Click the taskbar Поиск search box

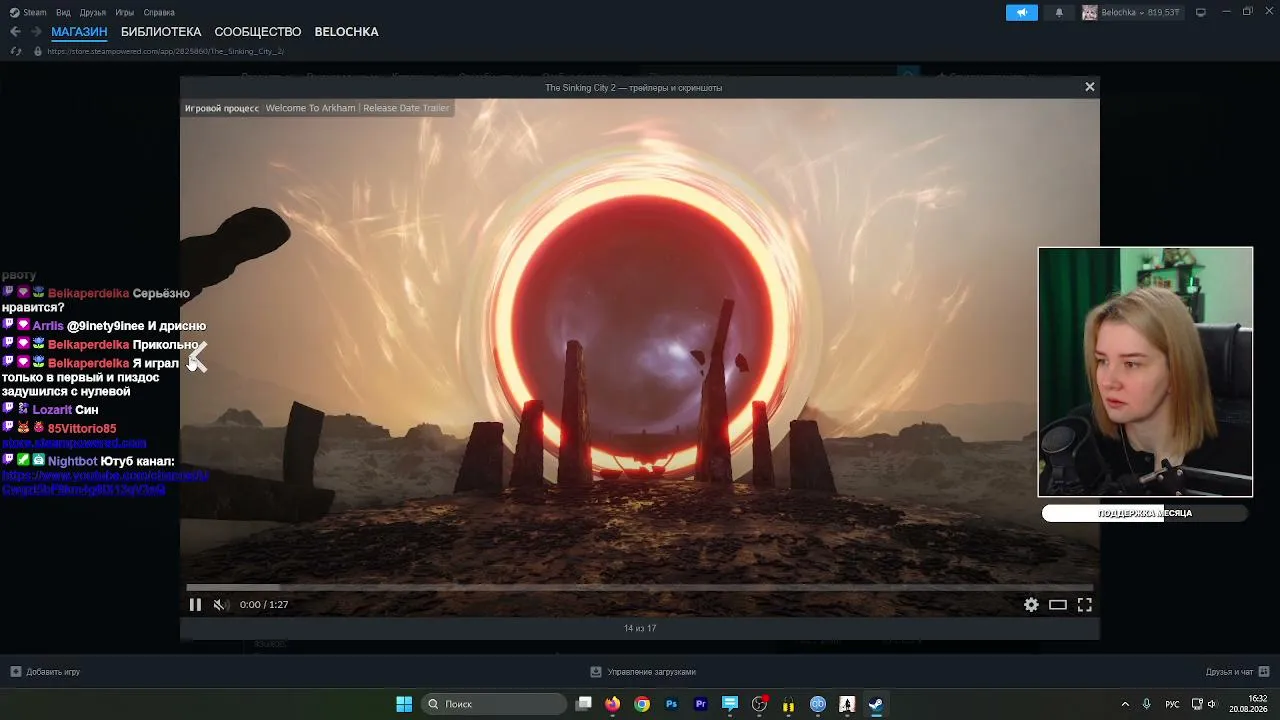(494, 704)
